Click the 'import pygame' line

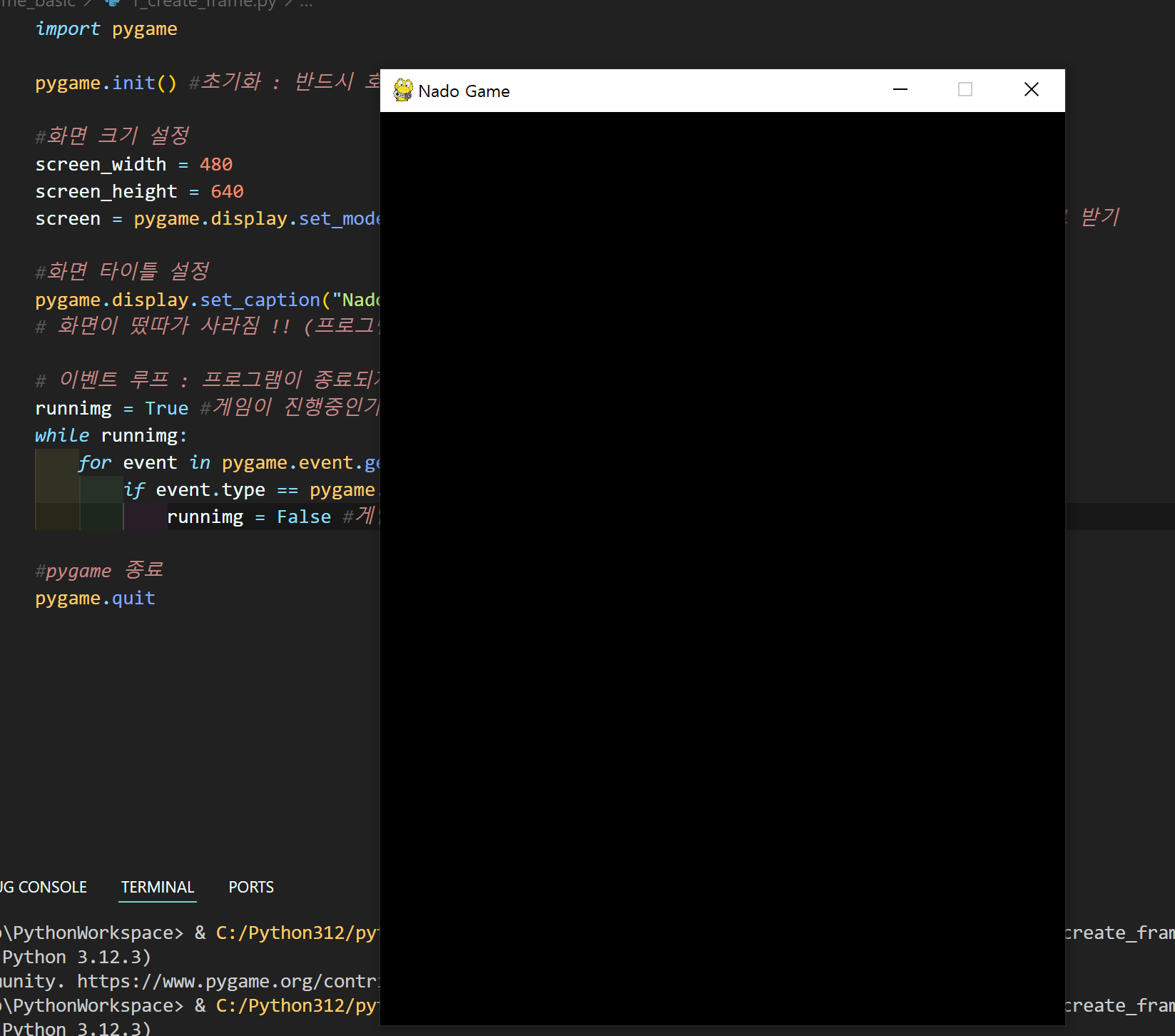pyautogui.click(x=106, y=29)
